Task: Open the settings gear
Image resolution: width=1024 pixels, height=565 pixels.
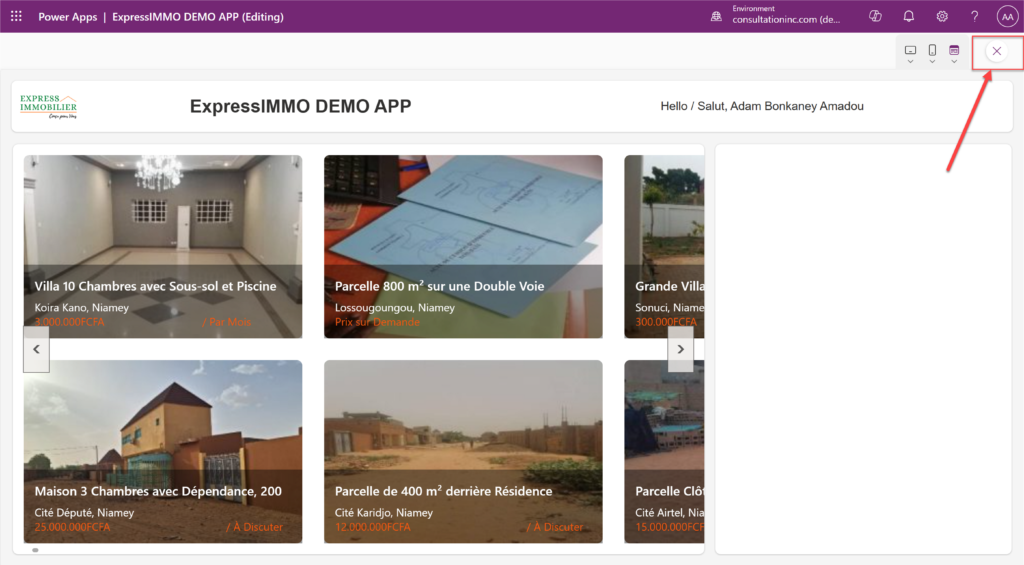Action: point(942,16)
